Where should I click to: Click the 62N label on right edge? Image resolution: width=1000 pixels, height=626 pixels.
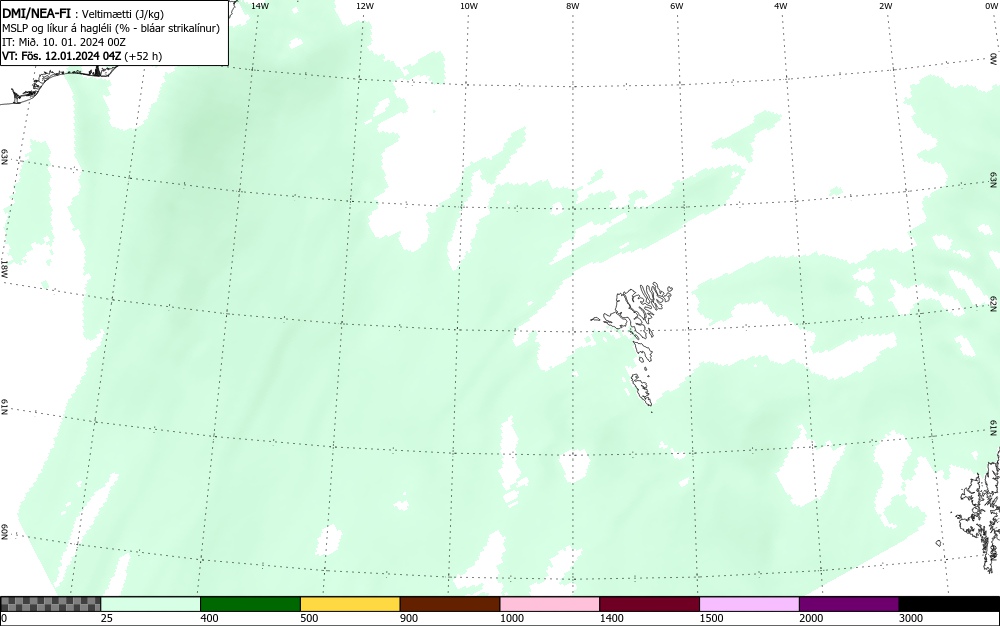(994, 305)
